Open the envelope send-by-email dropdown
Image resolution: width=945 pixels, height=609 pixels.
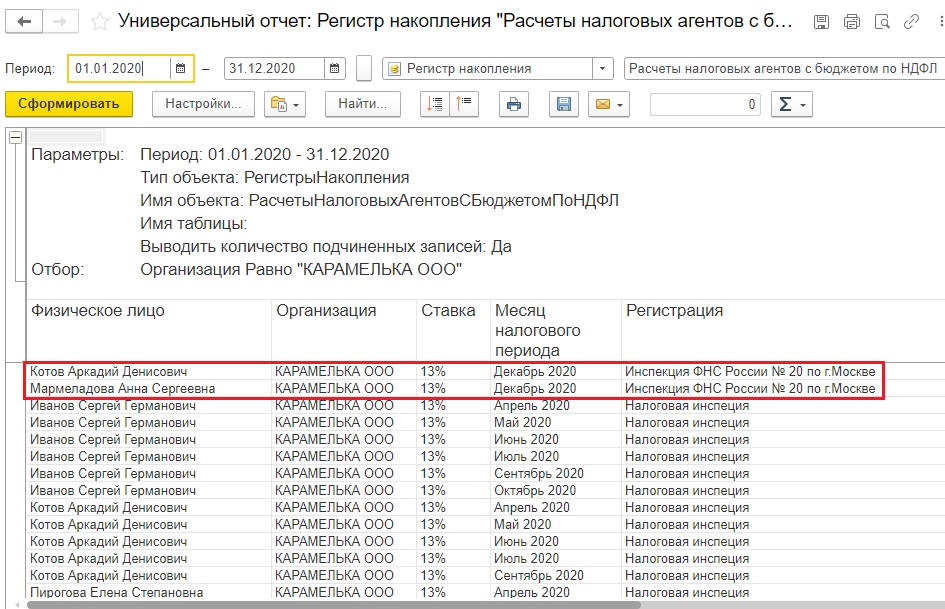click(609, 104)
